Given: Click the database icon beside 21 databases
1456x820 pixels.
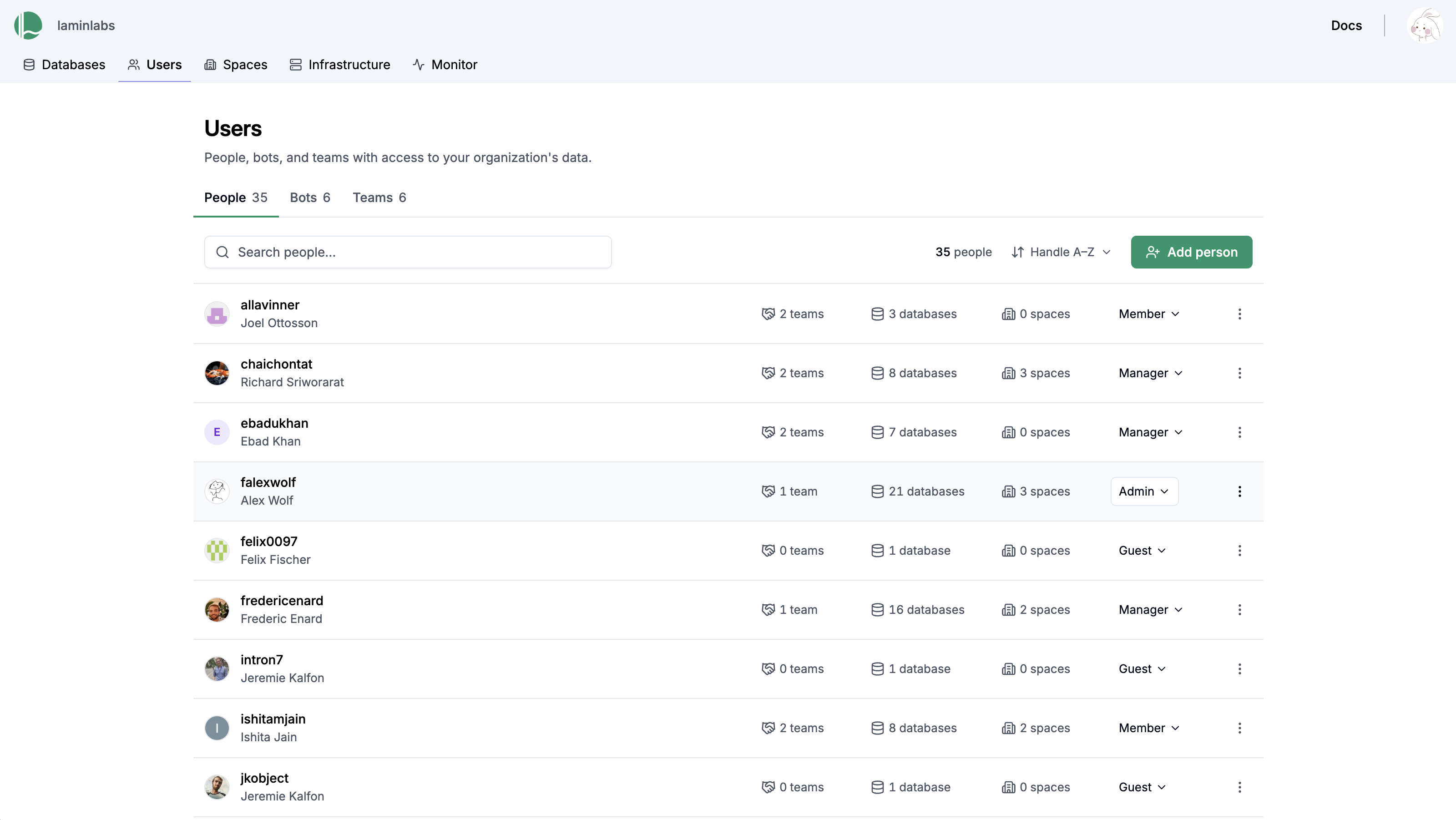Looking at the screenshot, I should pos(877,491).
